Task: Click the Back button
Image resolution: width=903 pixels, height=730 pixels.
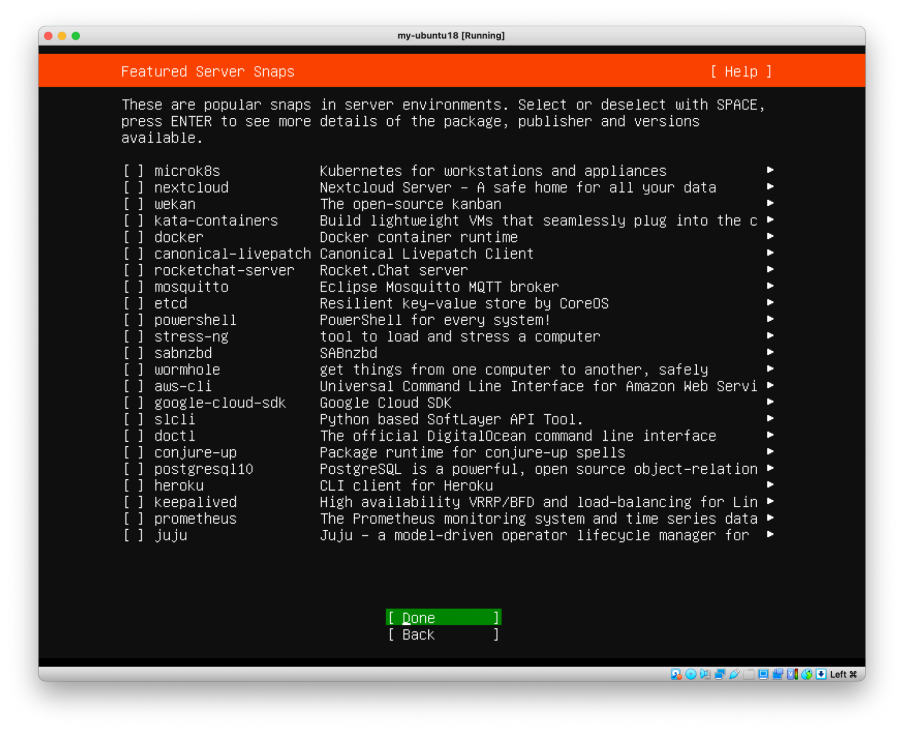Action: point(443,634)
